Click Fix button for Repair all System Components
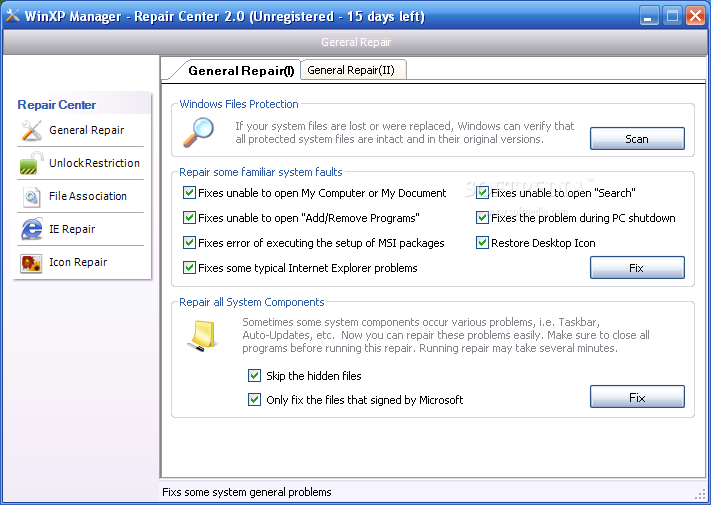Image resolution: width=711 pixels, height=505 pixels. point(637,397)
